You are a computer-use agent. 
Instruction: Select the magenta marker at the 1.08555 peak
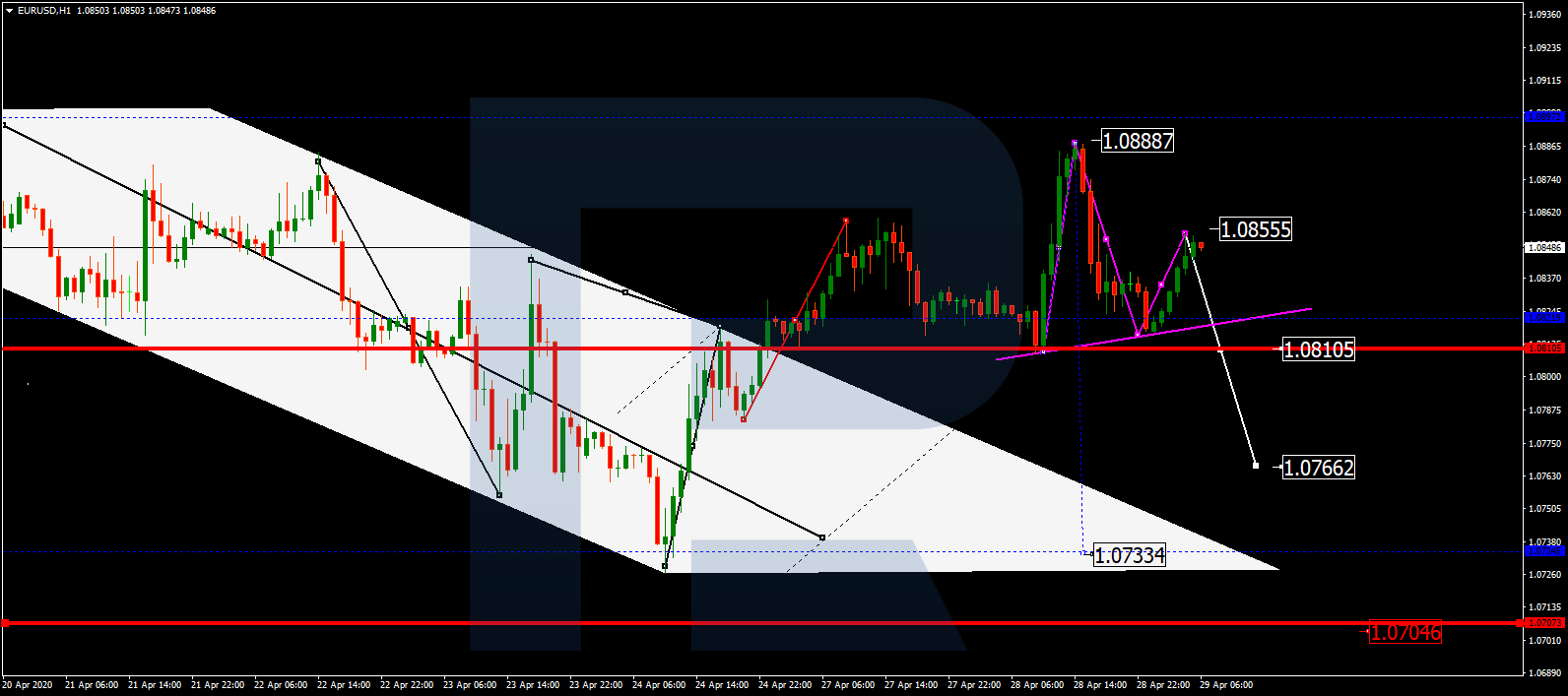tap(1185, 233)
